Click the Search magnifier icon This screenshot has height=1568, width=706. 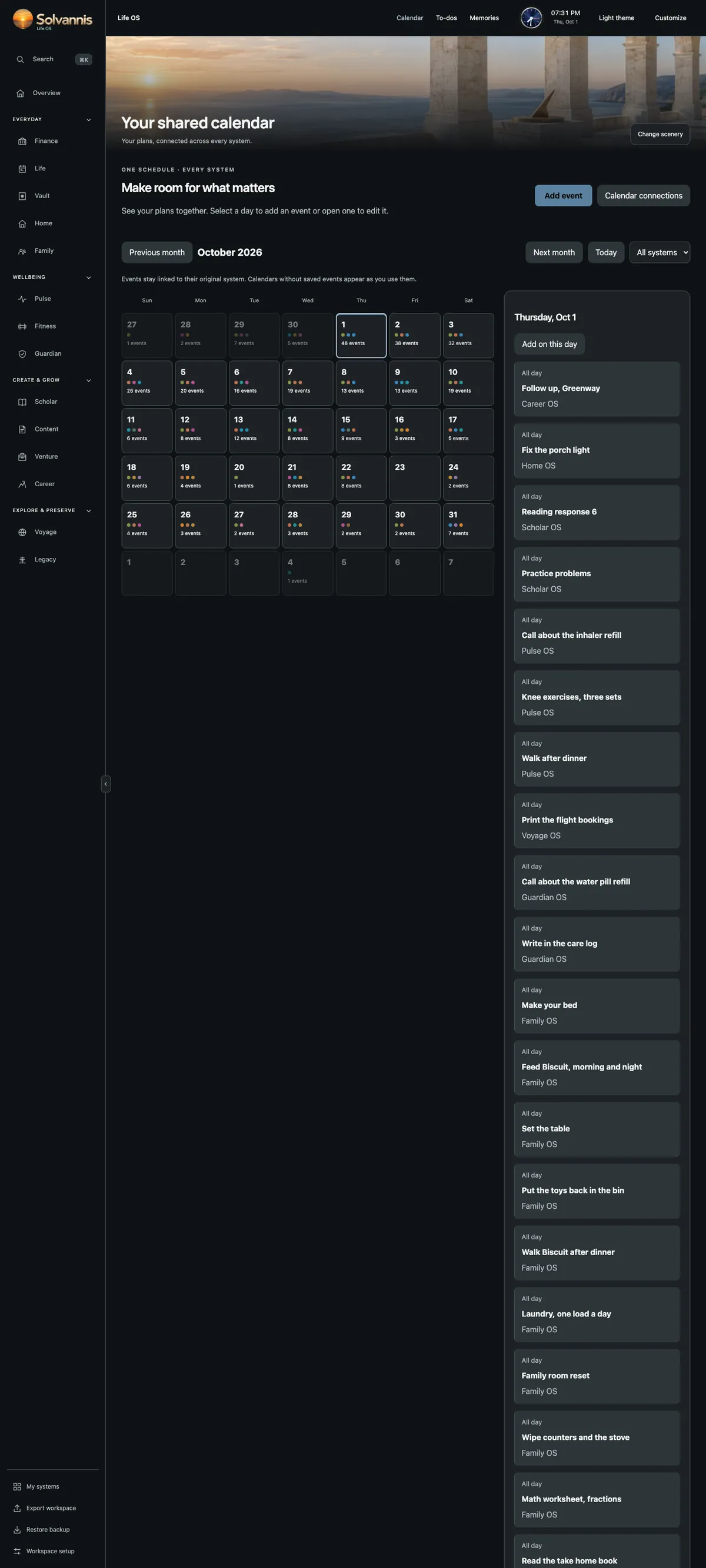(20, 59)
